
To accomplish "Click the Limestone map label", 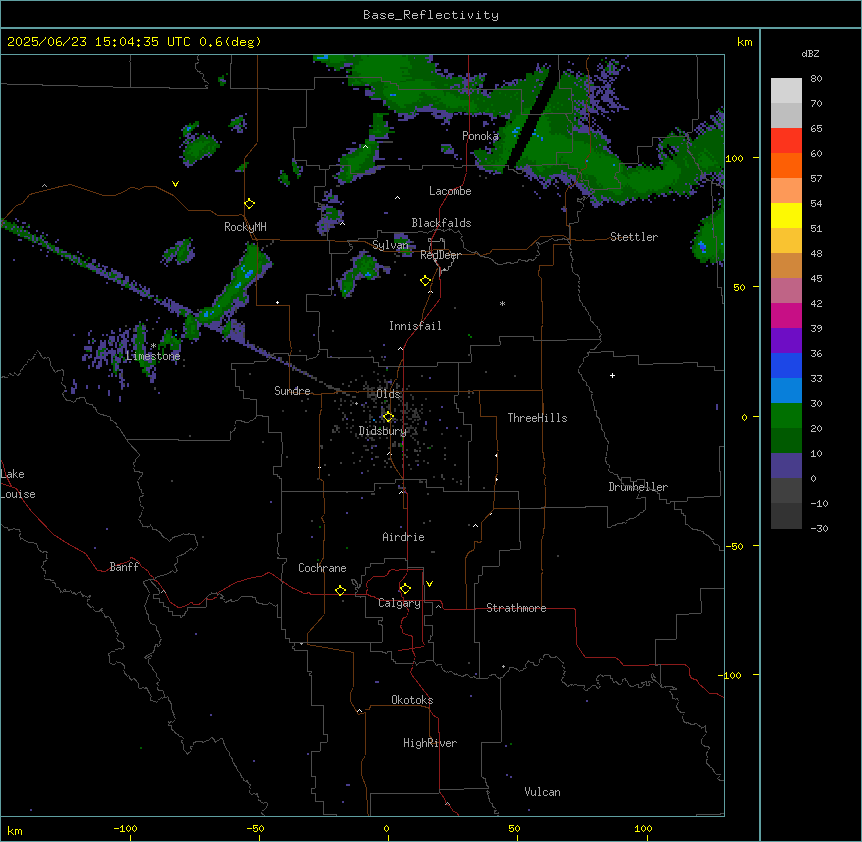I will click(x=153, y=356).
